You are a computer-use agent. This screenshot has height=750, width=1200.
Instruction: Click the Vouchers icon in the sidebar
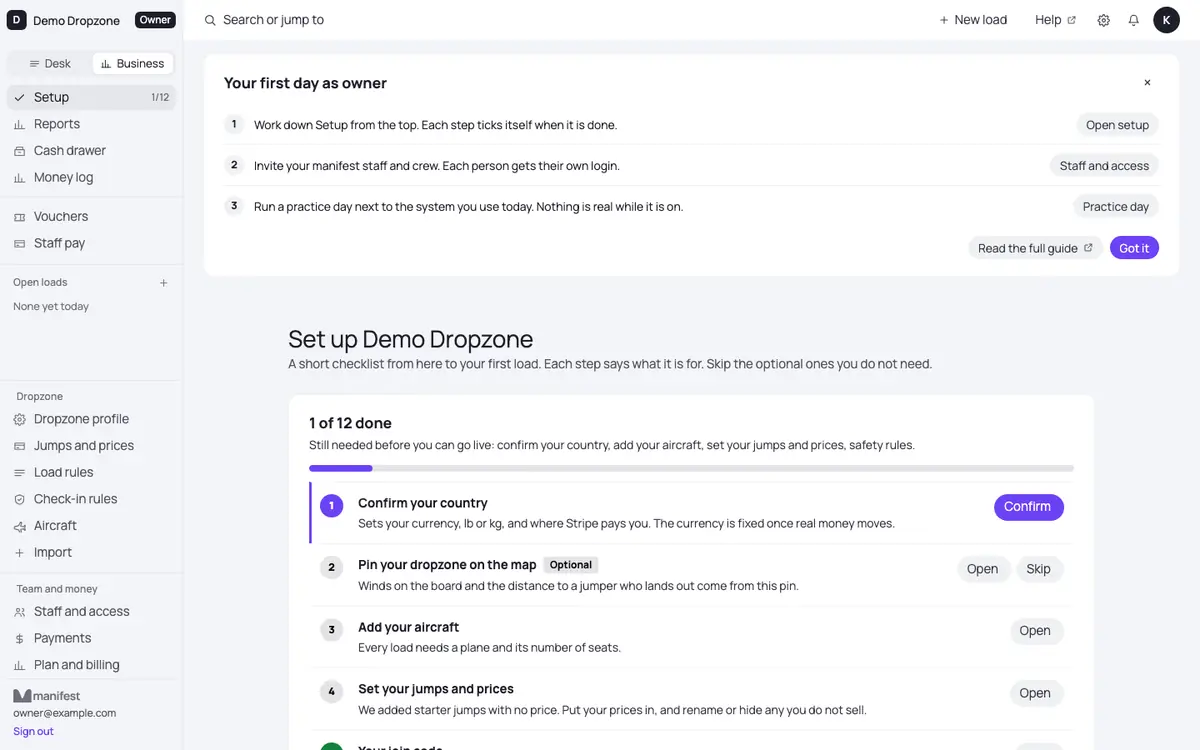[x=20, y=217]
